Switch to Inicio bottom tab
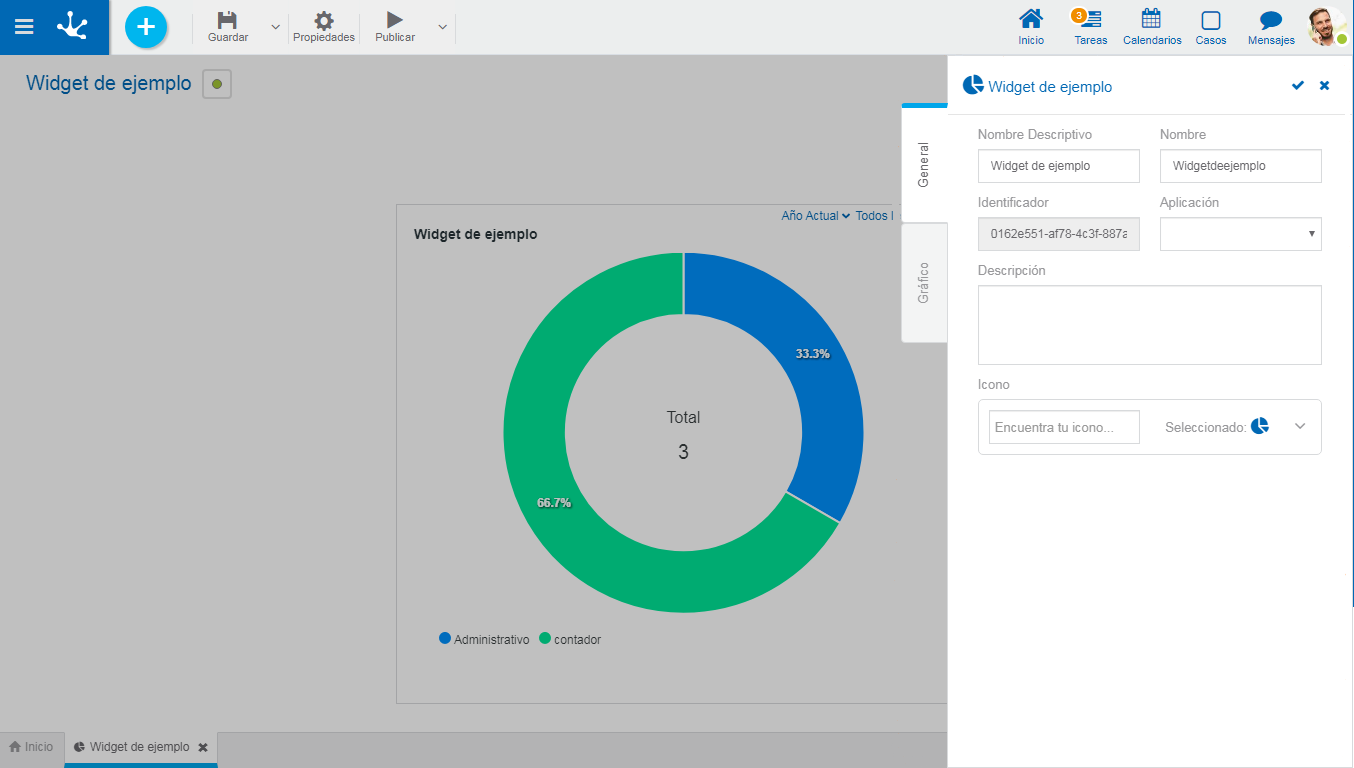 click(x=32, y=747)
